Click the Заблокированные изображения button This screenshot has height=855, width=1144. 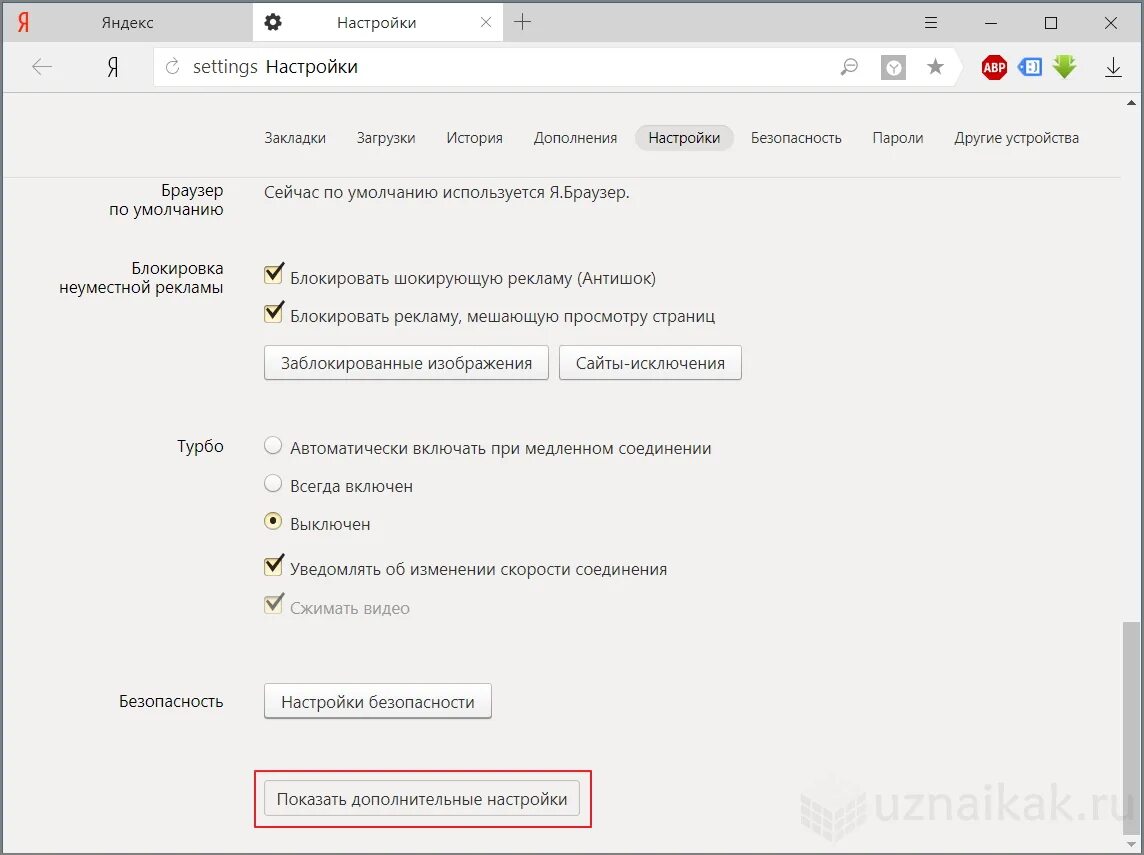(406, 363)
